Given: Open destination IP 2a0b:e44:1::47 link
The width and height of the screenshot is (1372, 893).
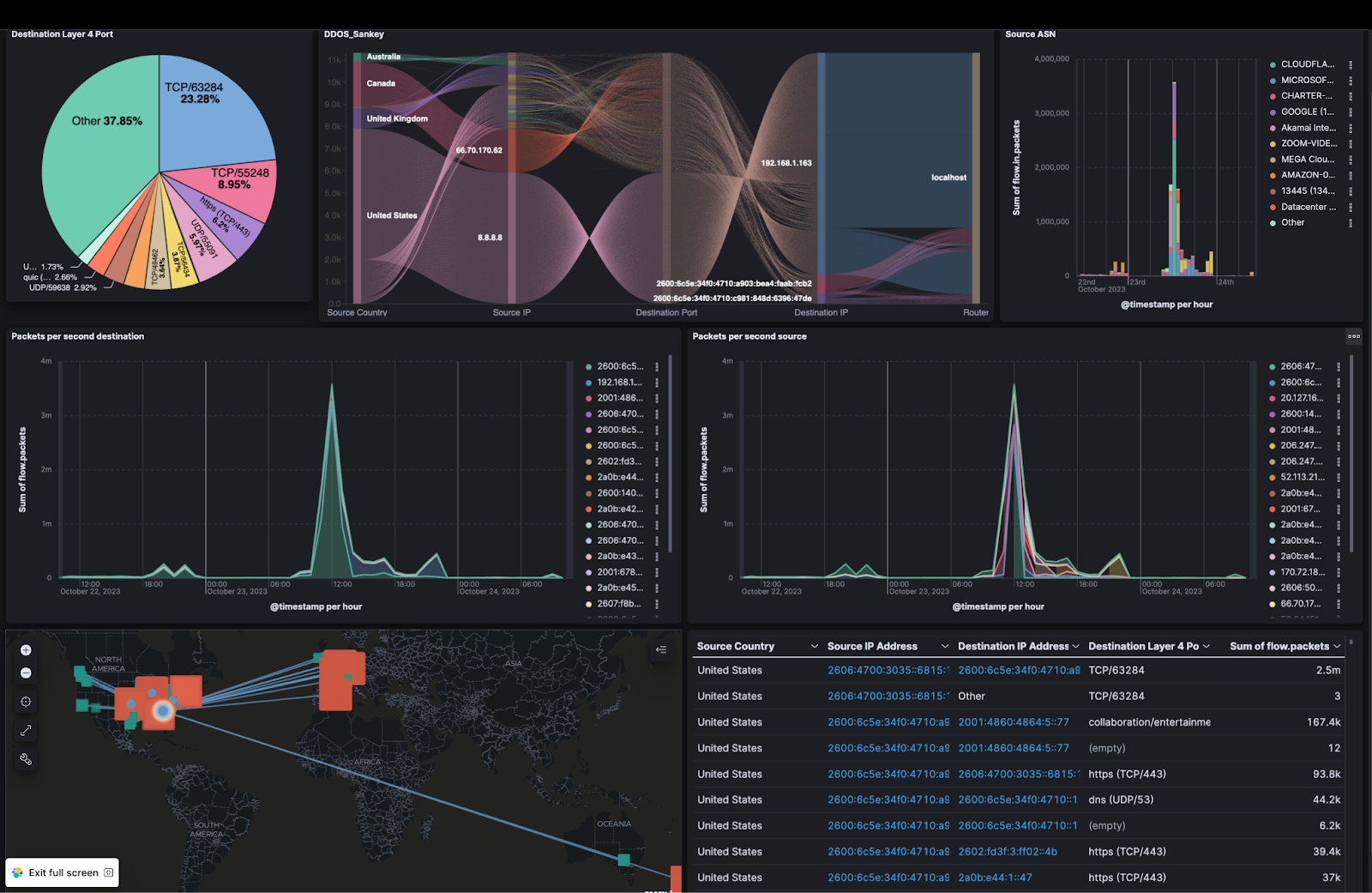Looking at the screenshot, I should 995,878.
